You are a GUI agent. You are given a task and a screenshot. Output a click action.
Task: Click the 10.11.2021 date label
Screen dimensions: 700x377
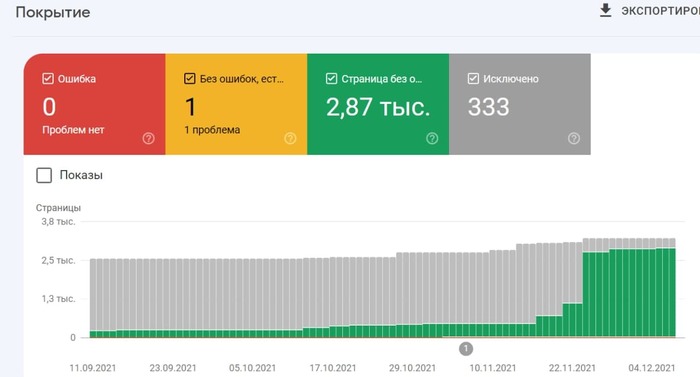point(493,368)
